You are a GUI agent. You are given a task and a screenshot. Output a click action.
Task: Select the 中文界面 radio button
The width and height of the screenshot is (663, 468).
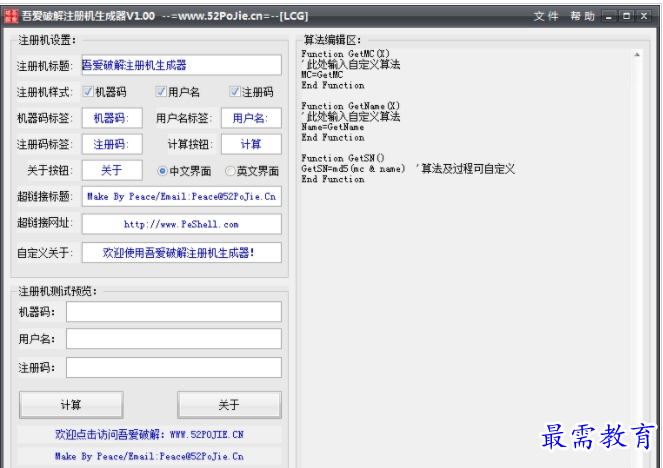point(162,171)
